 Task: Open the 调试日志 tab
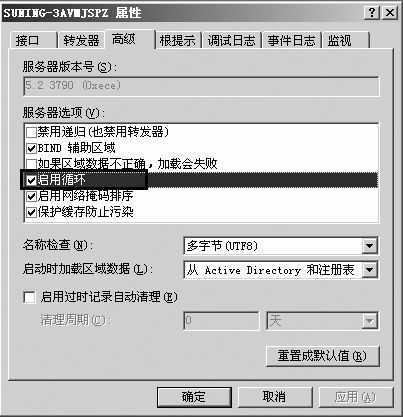[231, 41]
